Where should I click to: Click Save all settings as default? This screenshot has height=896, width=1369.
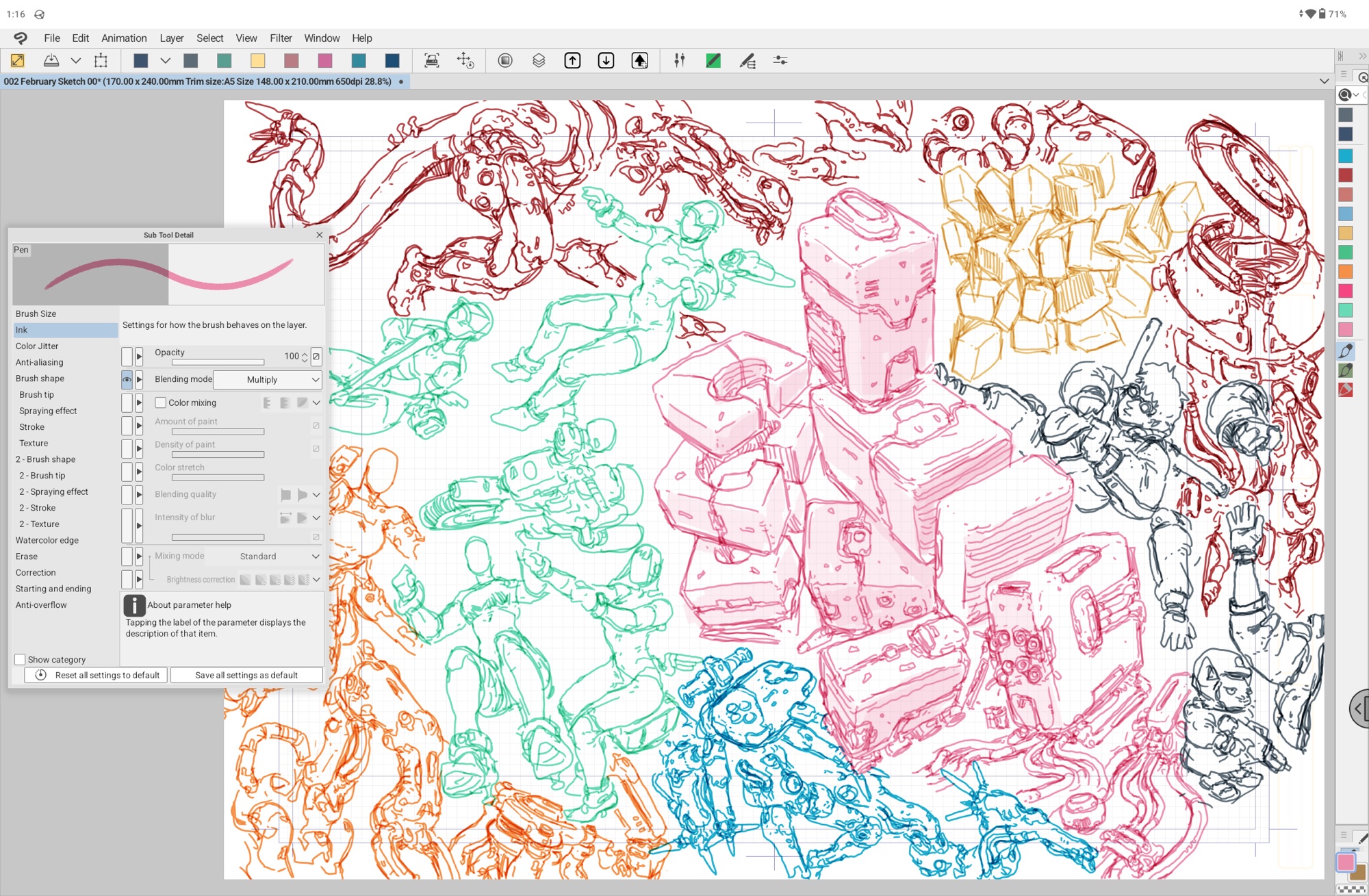coord(246,675)
